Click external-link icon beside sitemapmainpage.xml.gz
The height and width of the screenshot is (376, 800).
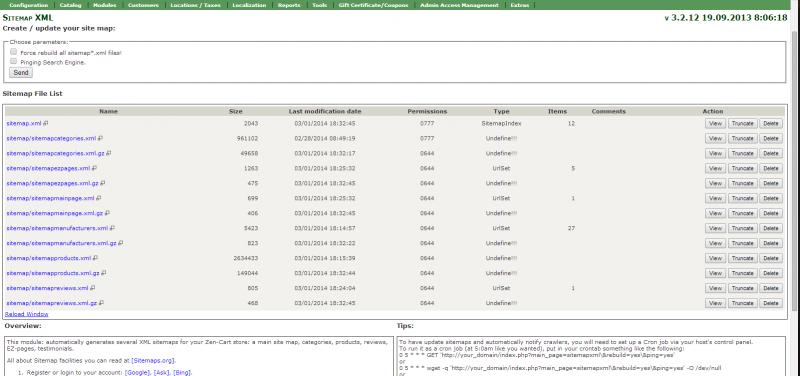[x=107, y=213]
